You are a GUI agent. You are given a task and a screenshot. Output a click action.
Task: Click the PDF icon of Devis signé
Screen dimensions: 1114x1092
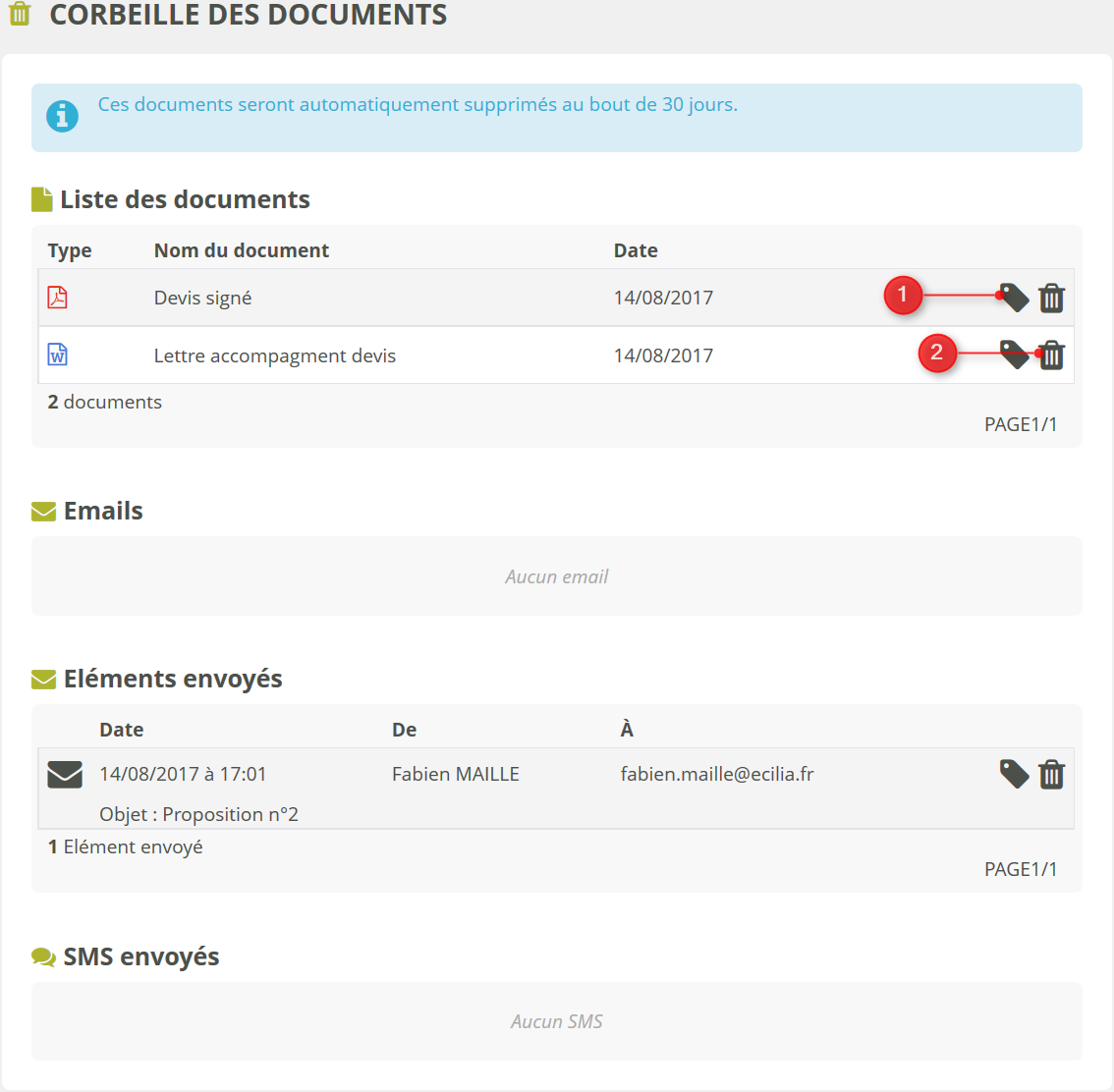pyautogui.click(x=58, y=298)
